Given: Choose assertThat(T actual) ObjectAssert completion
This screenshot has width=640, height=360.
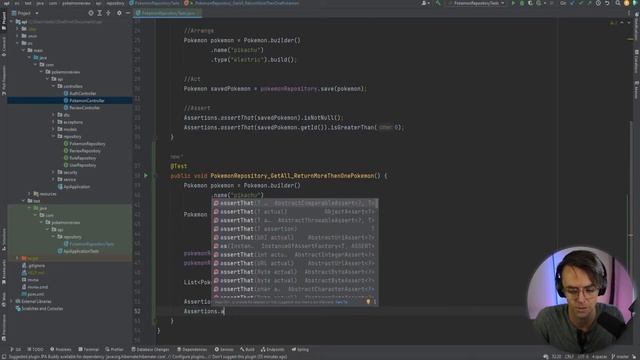Looking at the screenshot, I should [295, 211].
